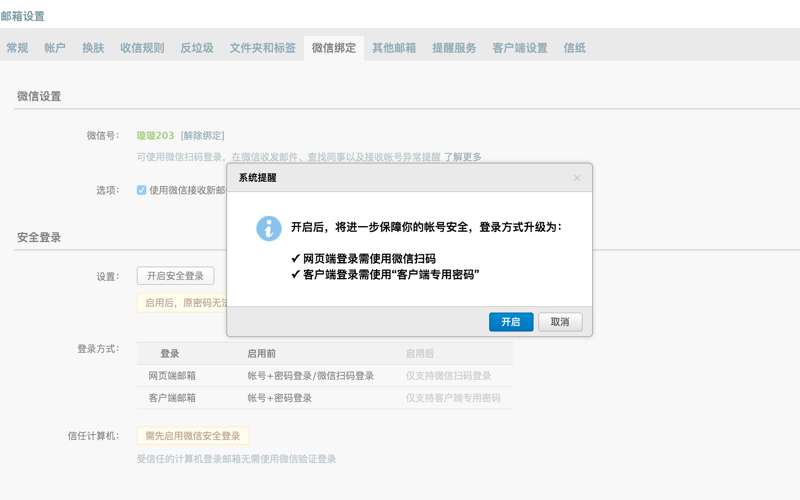Select the 微信绑定 tab
Image resolution: width=800 pixels, height=500 pixels.
coord(334,48)
